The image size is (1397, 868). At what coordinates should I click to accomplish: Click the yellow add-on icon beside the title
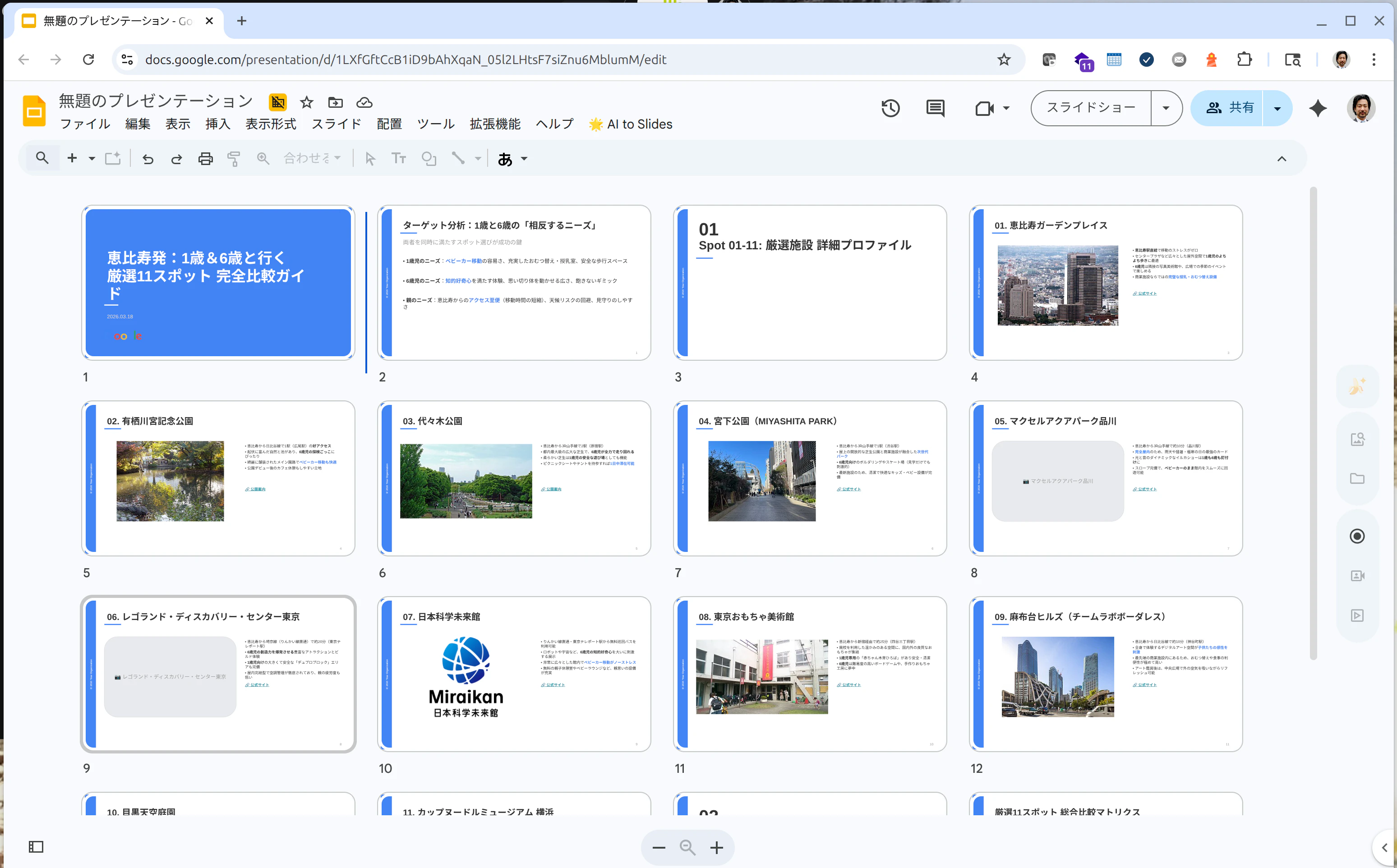click(x=278, y=103)
